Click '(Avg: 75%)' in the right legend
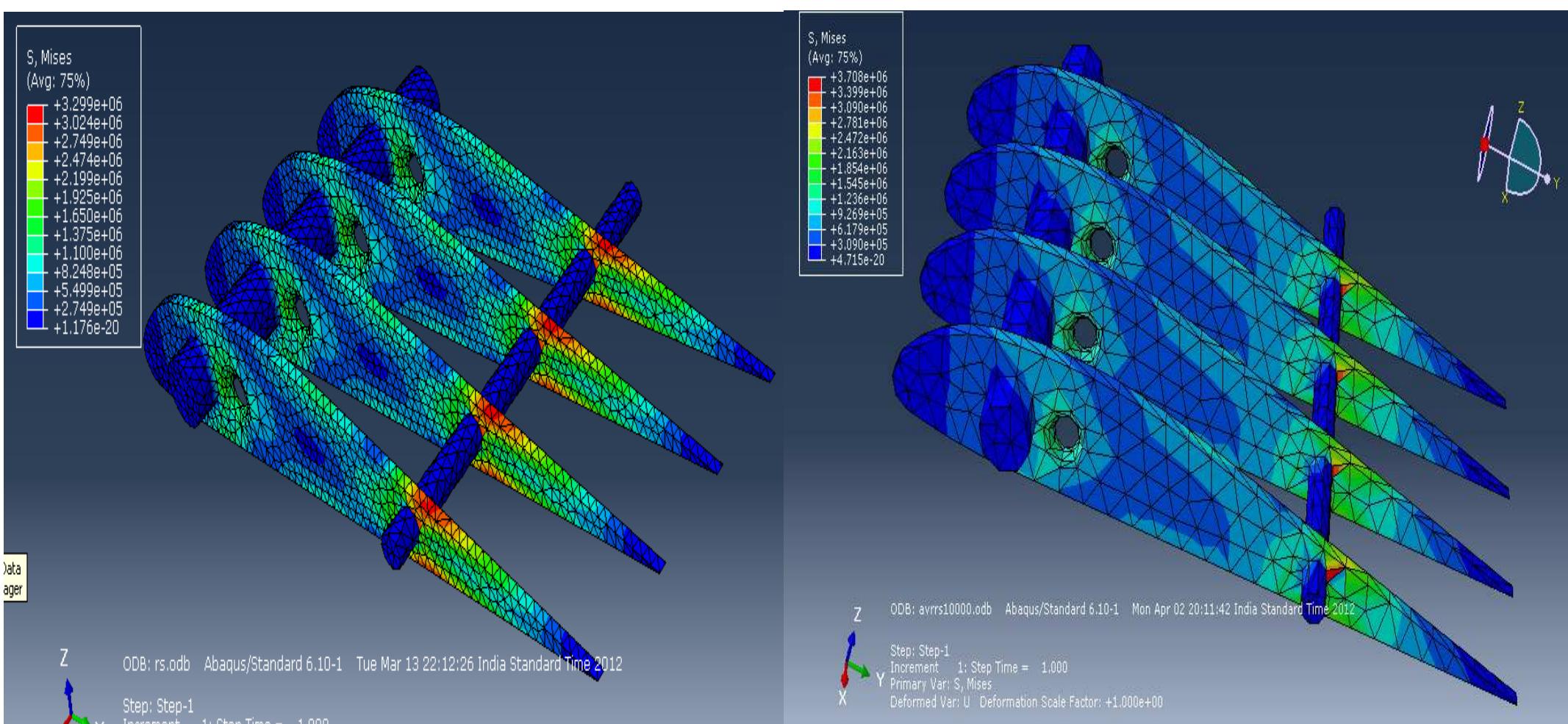1568x724 pixels. [x=835, y=57]
